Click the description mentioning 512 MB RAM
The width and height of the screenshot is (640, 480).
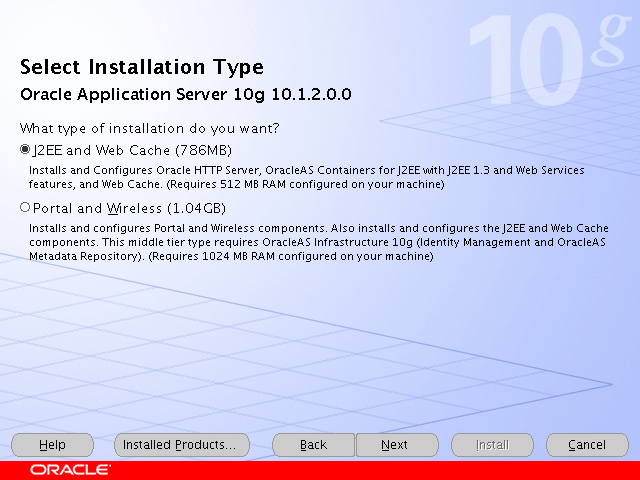[x=307, y=177]
